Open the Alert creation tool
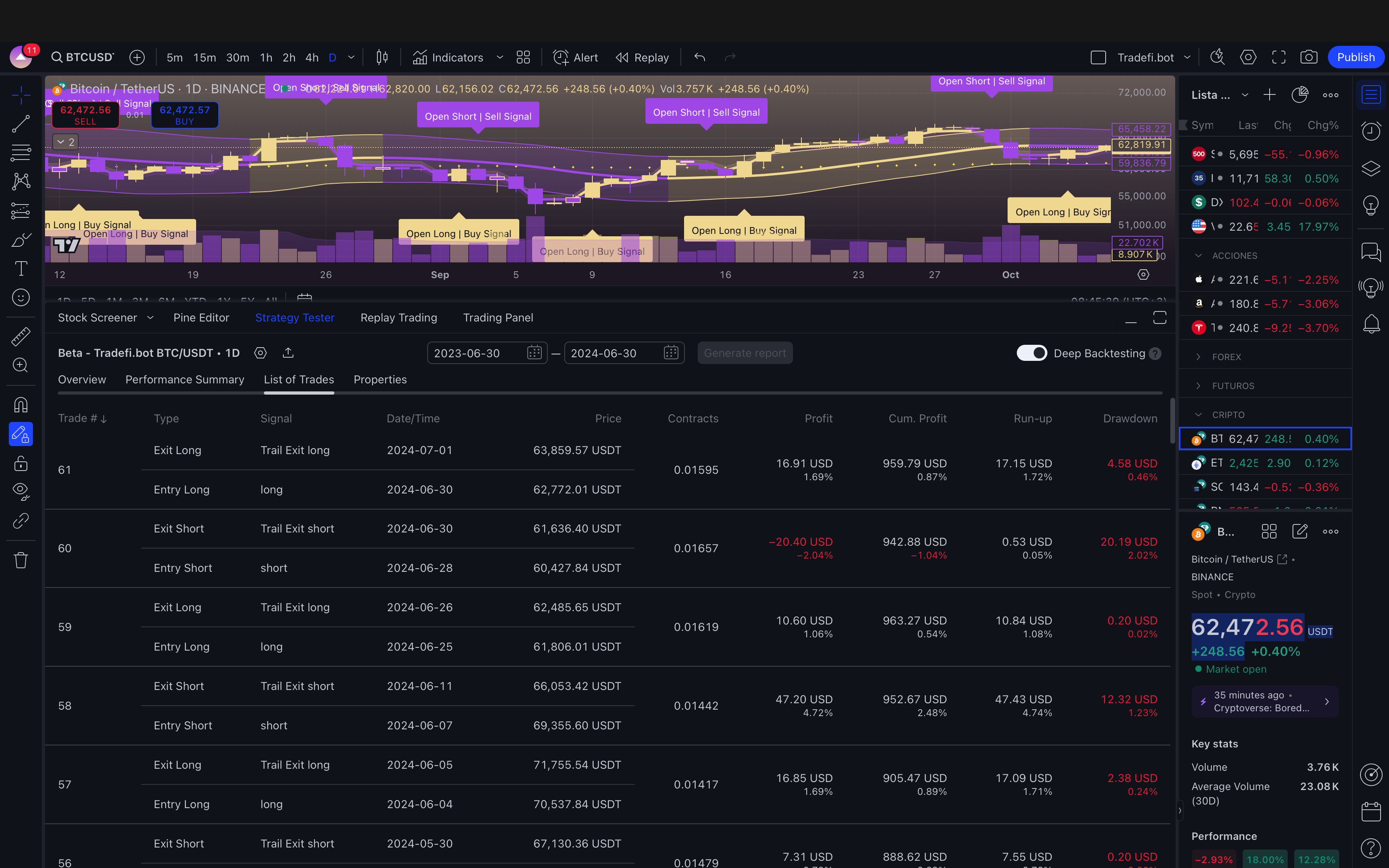 [576, 57]
